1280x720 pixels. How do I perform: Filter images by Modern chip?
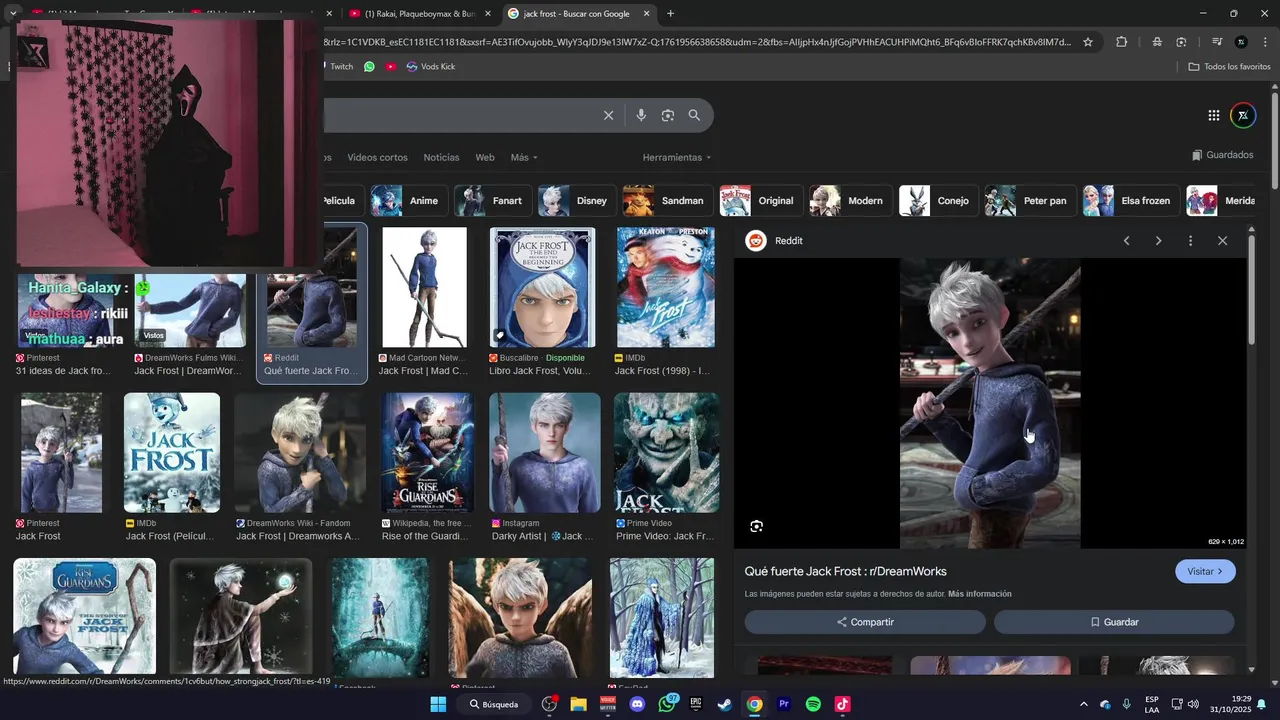point(849,200)
